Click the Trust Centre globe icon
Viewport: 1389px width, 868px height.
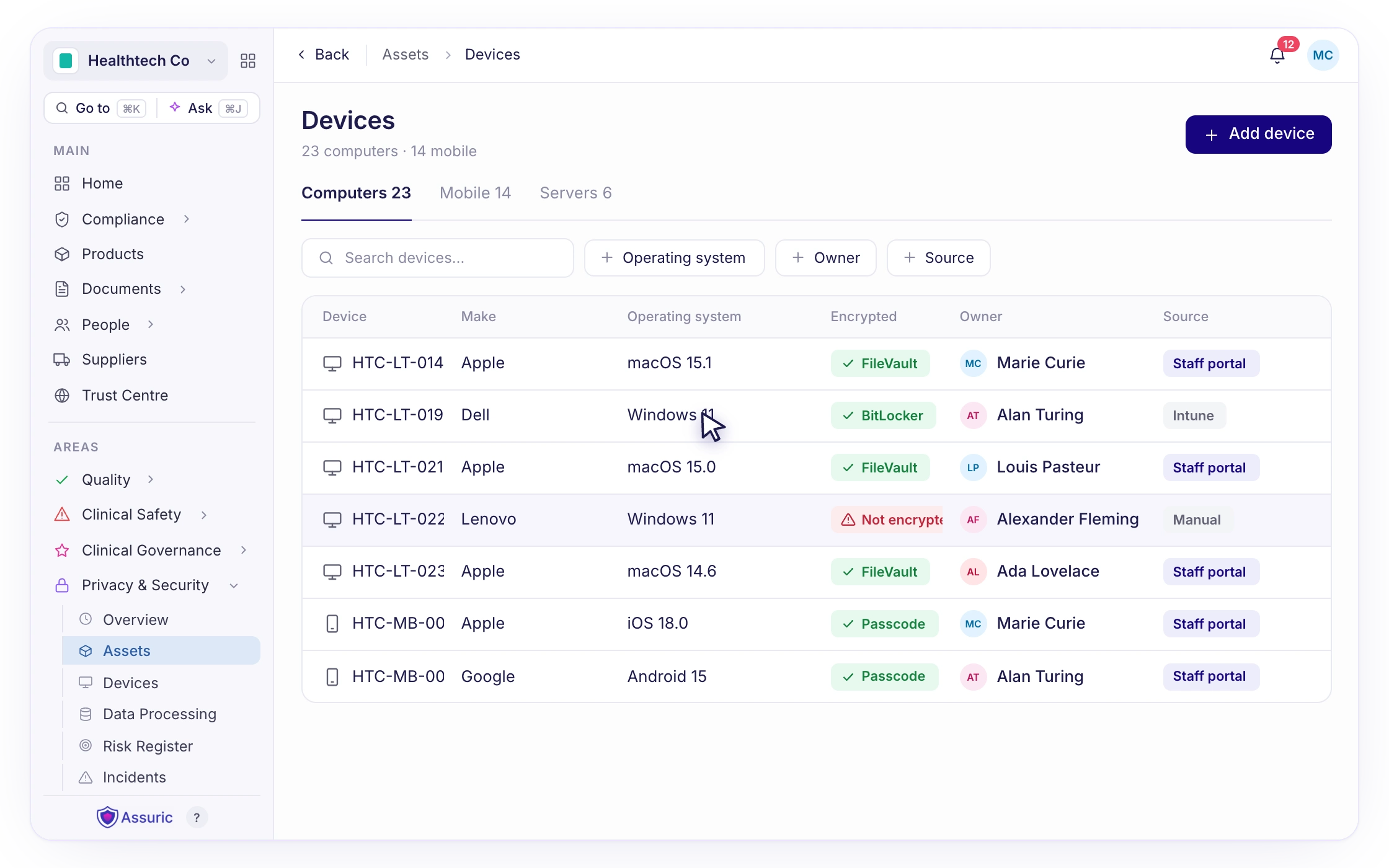click(x=62, y=396)
